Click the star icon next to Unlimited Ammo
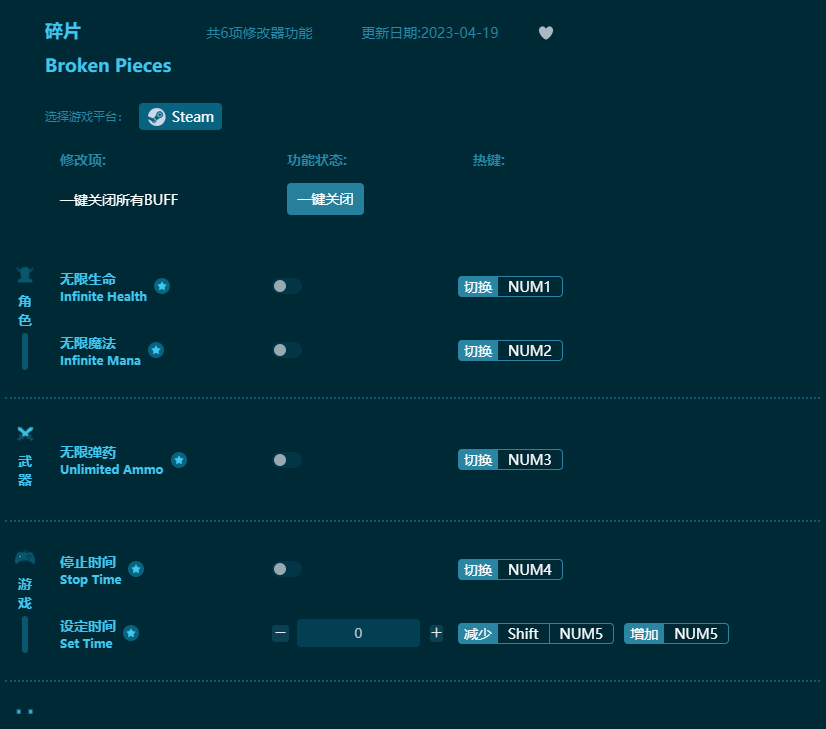Screen dimensions: 826x729 pos(179,460)
